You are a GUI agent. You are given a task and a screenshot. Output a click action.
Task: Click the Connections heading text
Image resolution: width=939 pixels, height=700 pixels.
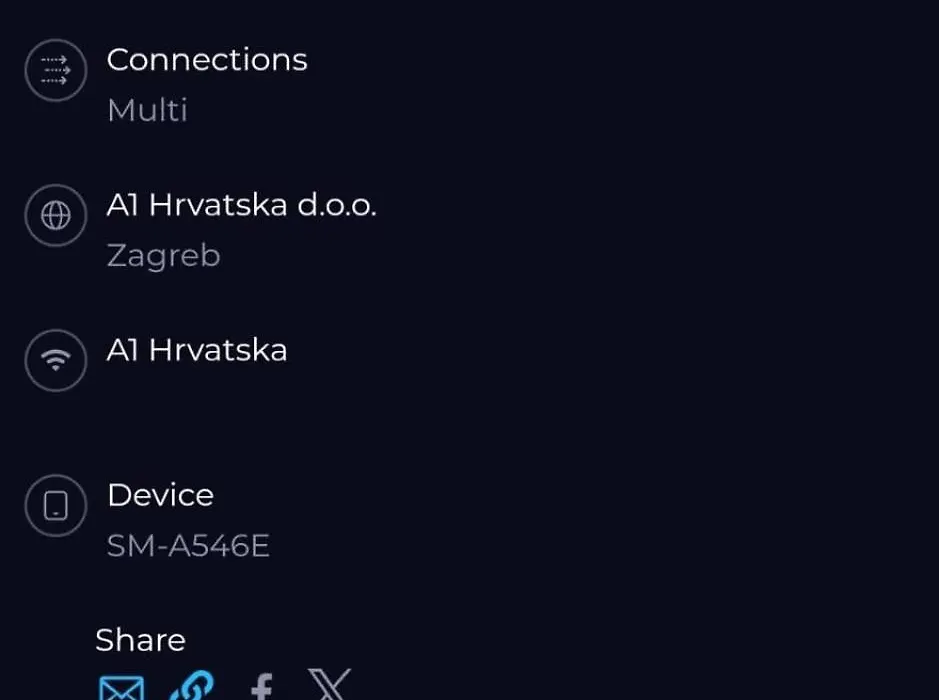(207, 60)
